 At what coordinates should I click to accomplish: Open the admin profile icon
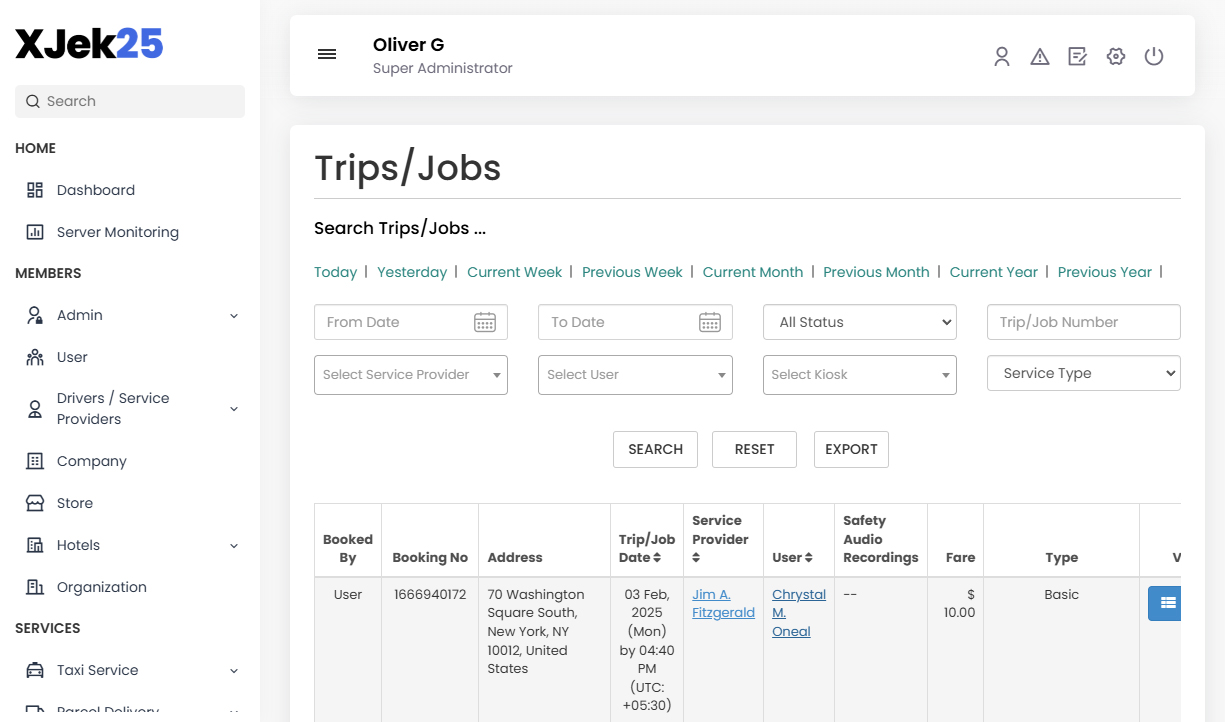point(1002,56)
